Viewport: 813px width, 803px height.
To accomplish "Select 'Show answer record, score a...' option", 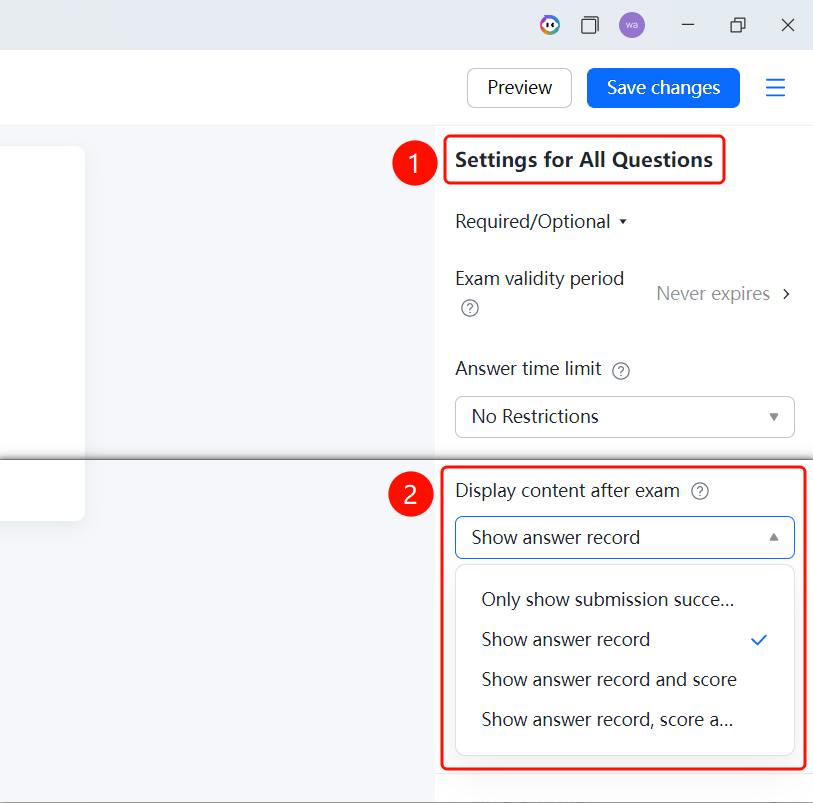I will click(x=625, y=720).
